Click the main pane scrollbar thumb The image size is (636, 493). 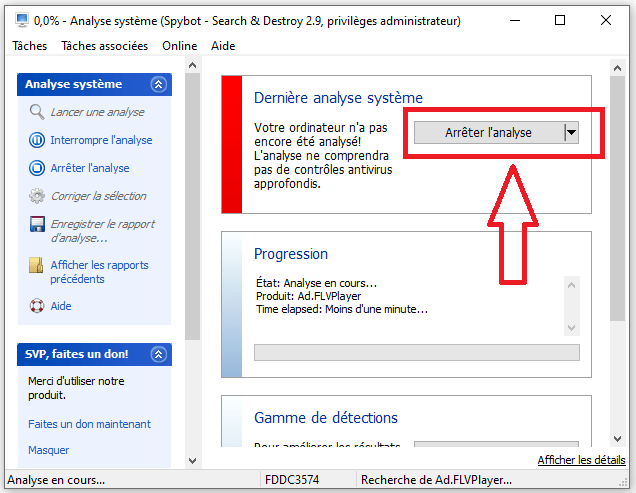coord(617,198)
